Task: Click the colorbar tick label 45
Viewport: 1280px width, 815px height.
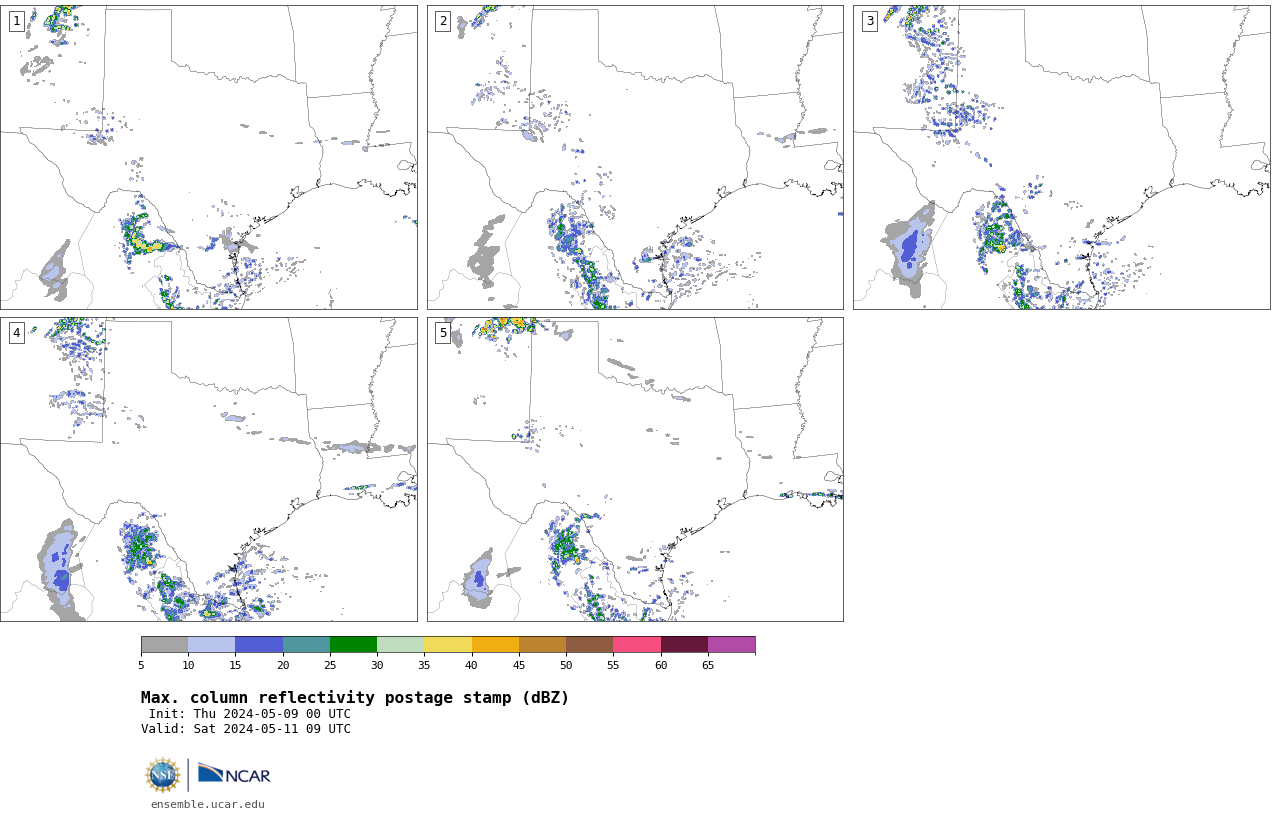Action: click(x=519, y=666)
